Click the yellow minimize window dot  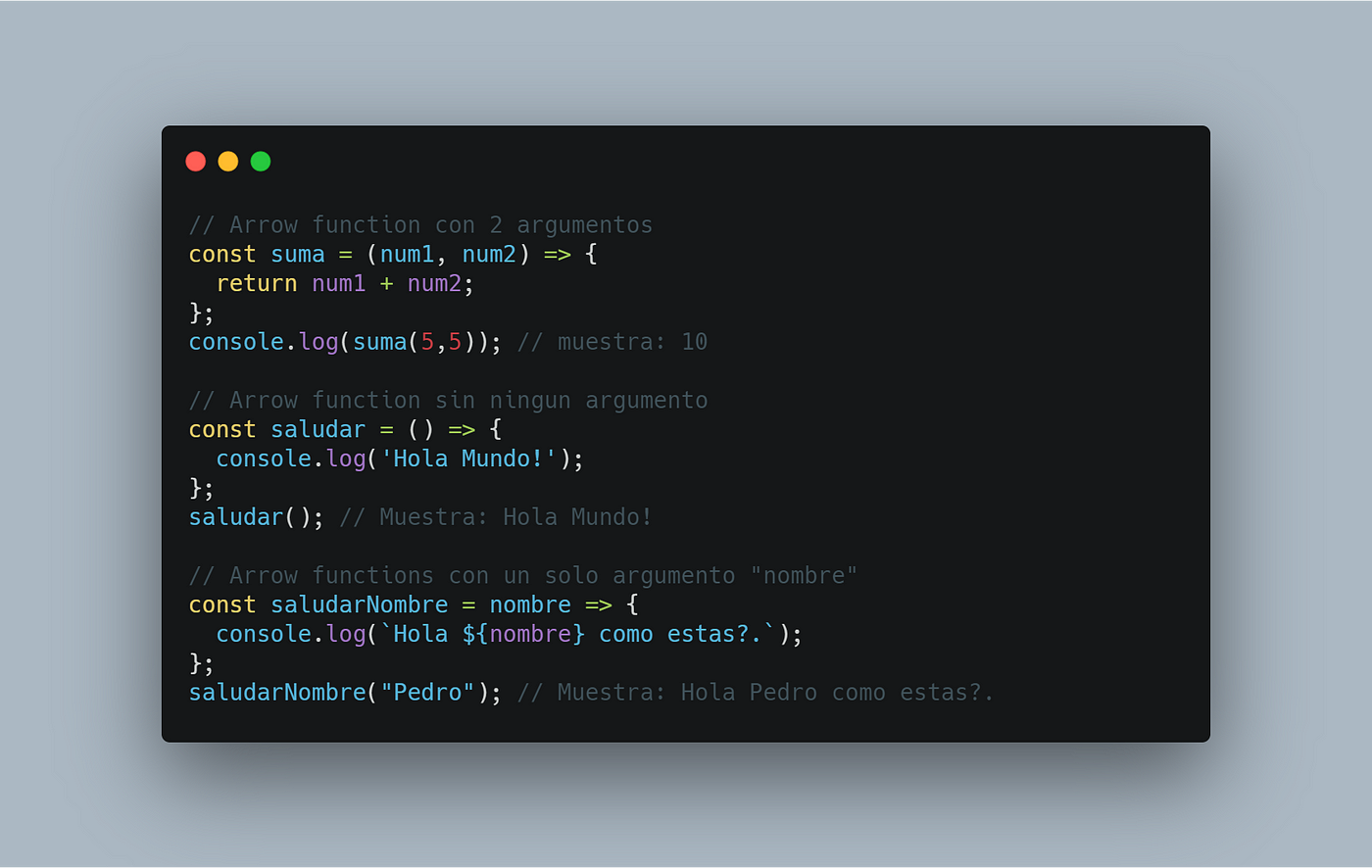228,161
